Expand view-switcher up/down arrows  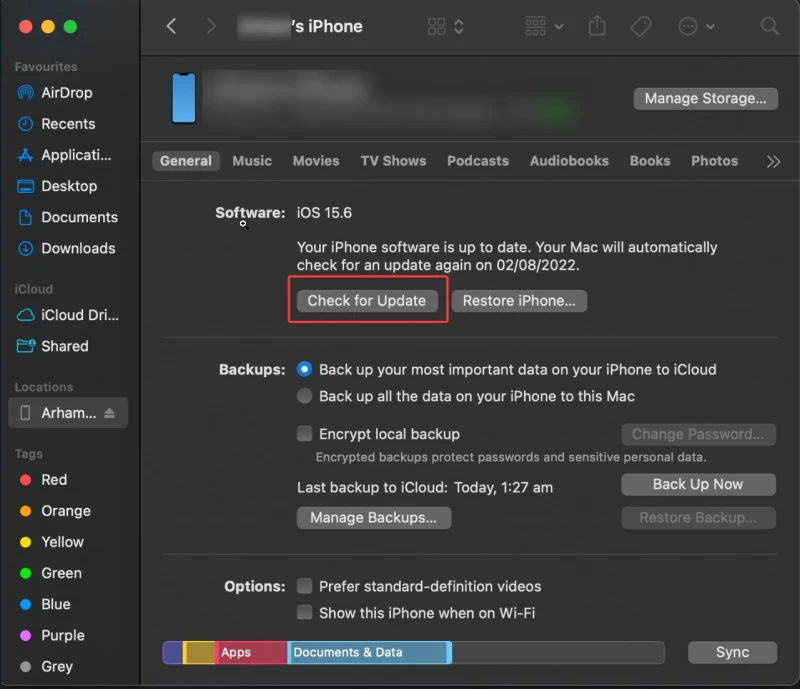pos(459,27)
